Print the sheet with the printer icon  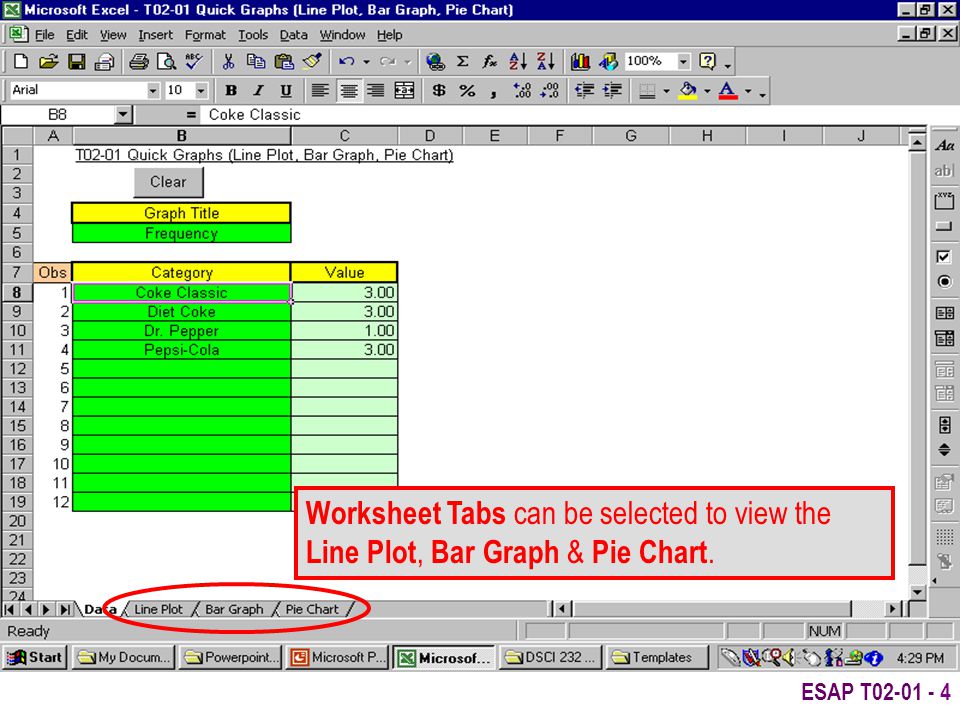click(x=139, y=61)
